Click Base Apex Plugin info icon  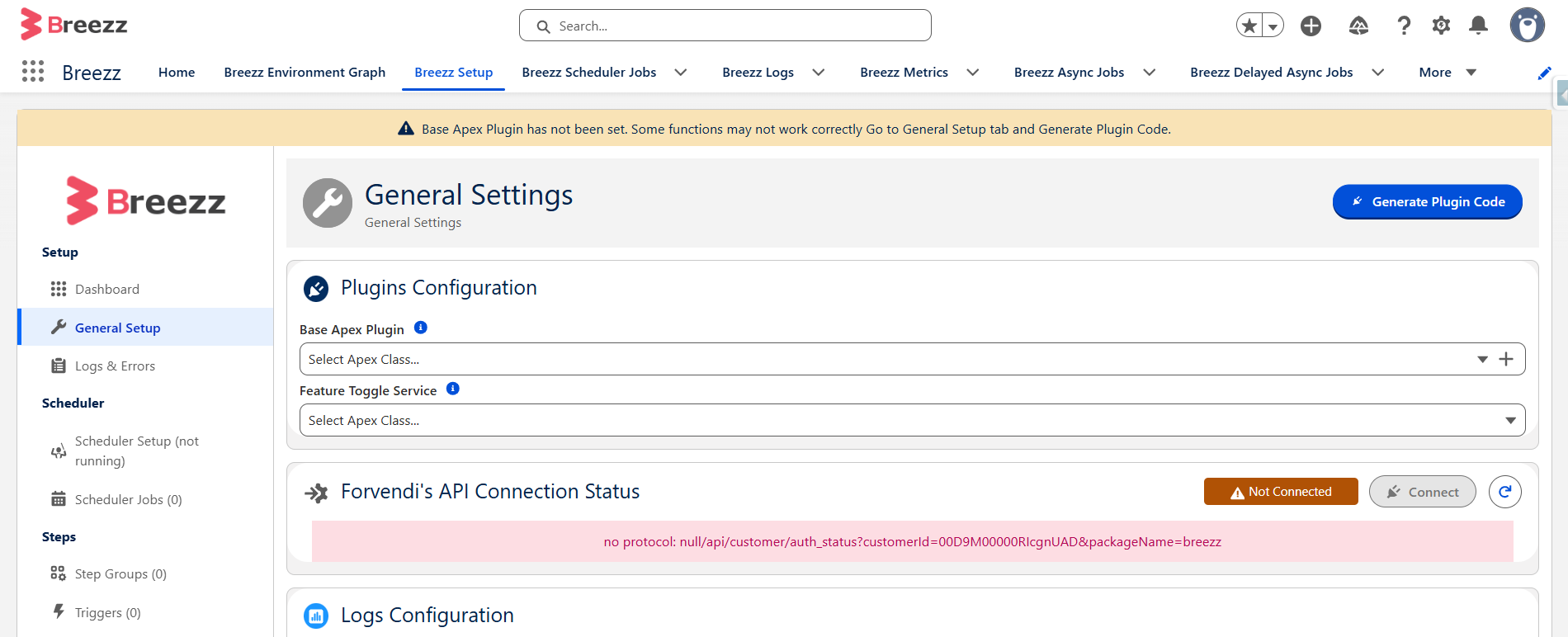(x=421, y=328)
